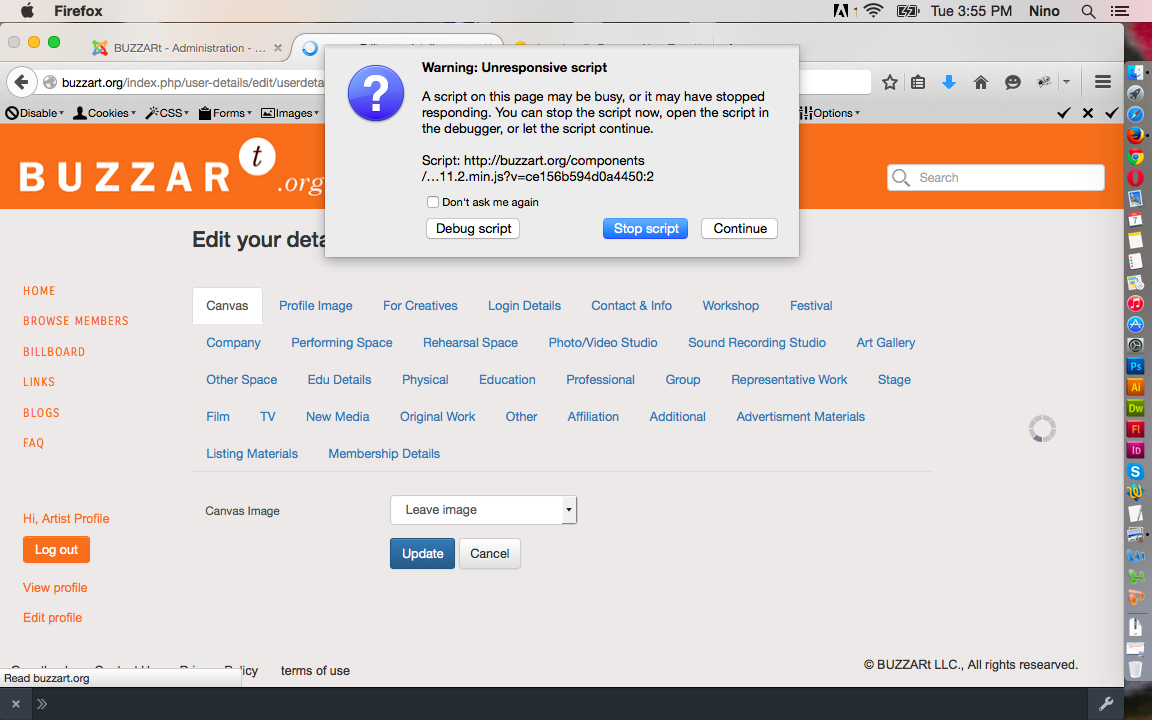
Task: Open Spotlight search in the menu bar
Action: [1088, 11]
